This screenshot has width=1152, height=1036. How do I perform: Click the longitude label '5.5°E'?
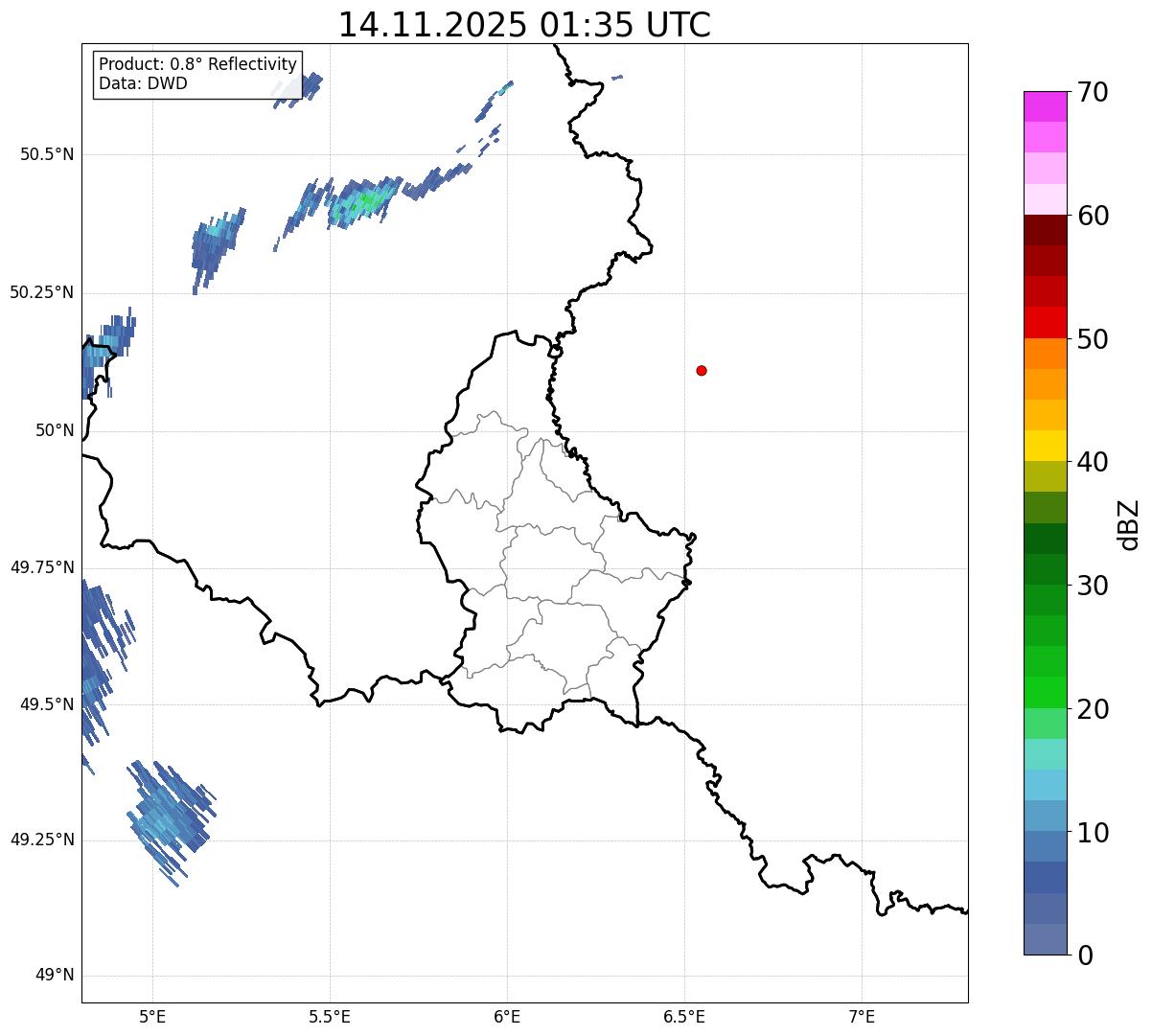(330, 1017)
